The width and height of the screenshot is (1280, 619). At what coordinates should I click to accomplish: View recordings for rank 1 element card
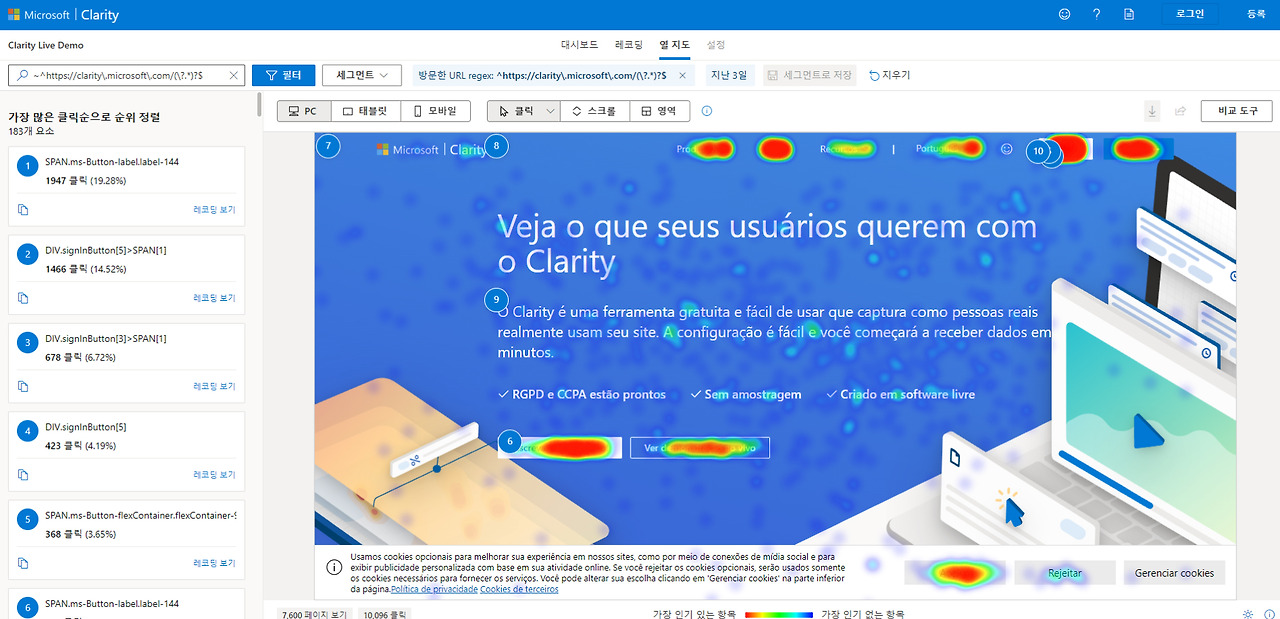click(x=214, y=209)
